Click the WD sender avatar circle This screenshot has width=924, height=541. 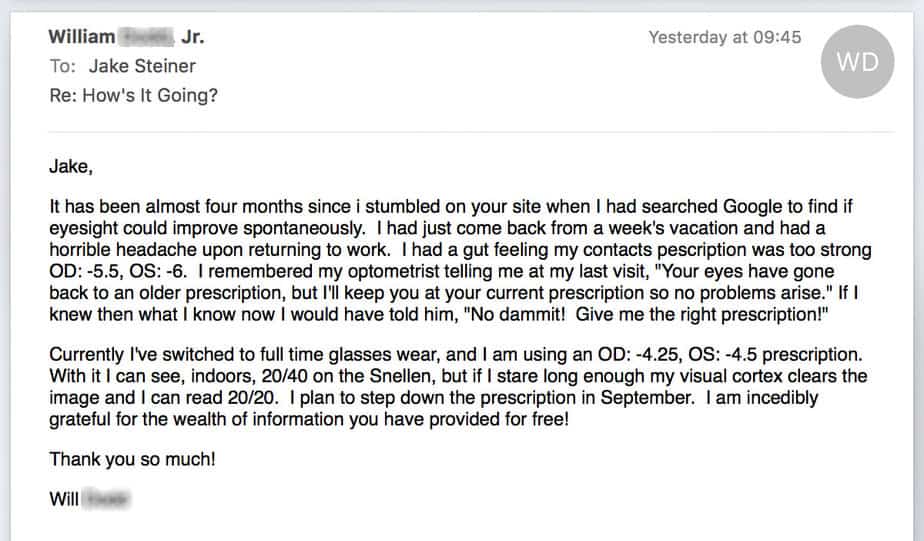[857, 61]
